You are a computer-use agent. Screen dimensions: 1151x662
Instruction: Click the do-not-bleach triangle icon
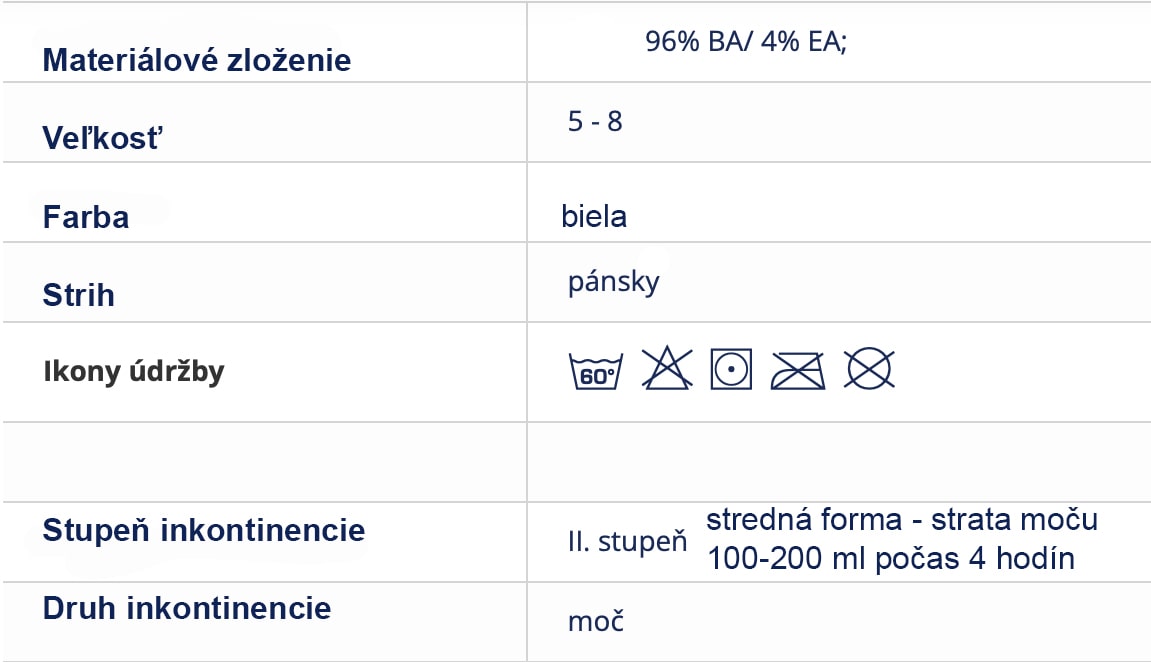pos(667,368)
